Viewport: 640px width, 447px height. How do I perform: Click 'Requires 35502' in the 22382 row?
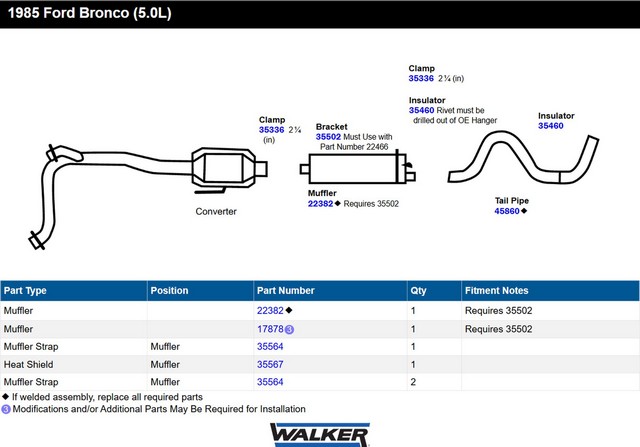tap(498, 311)
